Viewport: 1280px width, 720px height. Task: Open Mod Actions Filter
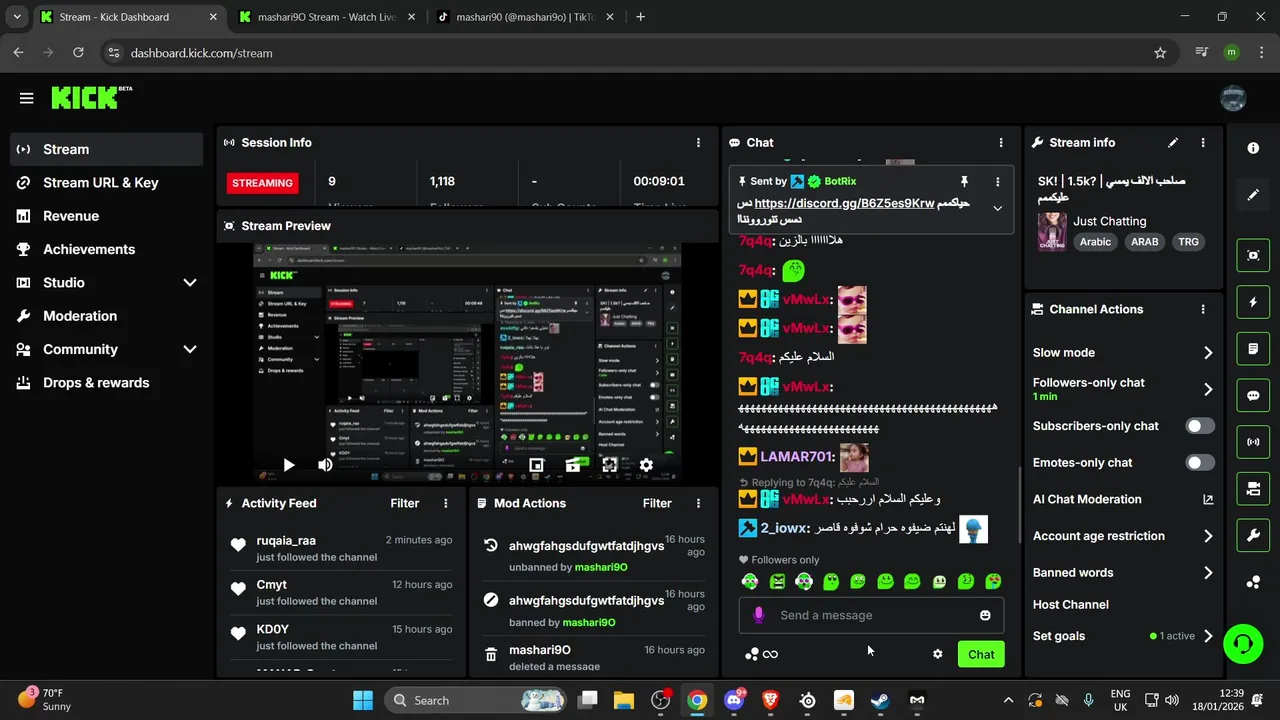point(657,503)
